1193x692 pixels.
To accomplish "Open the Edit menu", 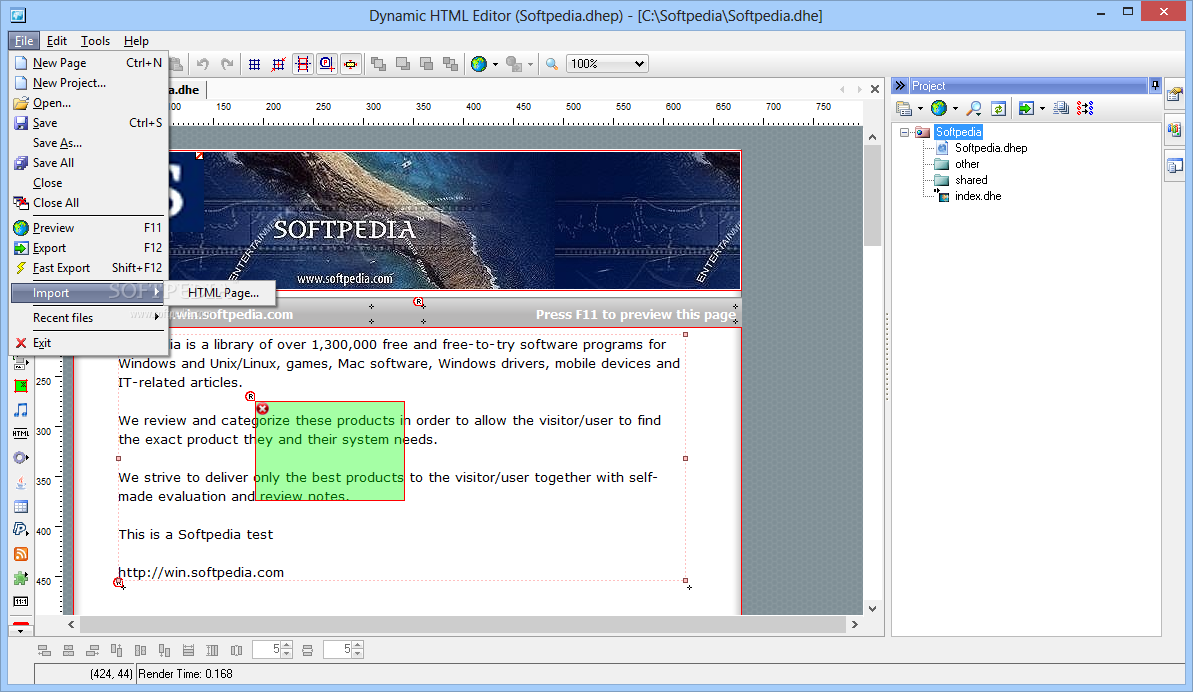I will (56, 41).
